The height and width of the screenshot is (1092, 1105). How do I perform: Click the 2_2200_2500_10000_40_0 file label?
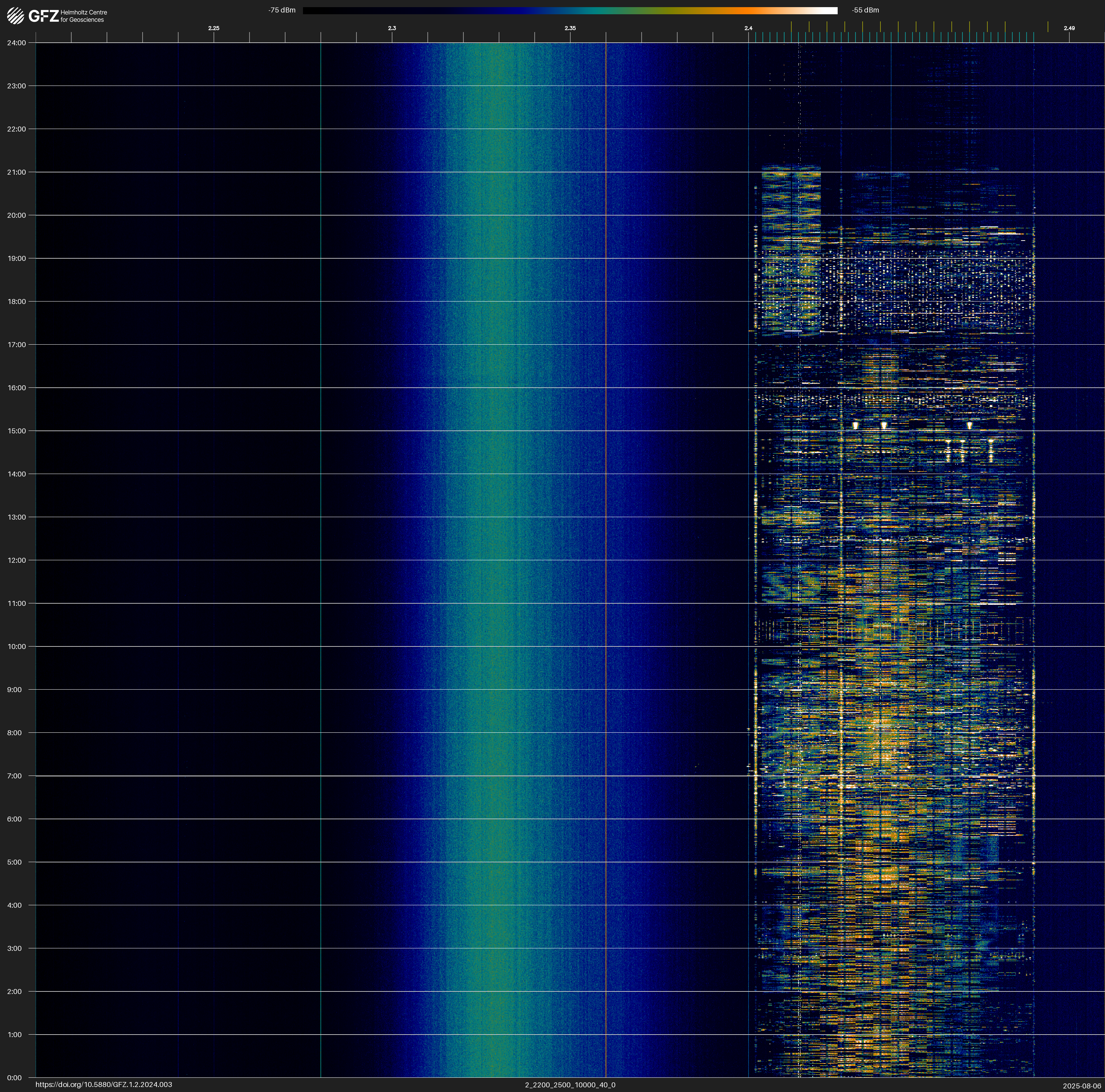tap(570, 1085)
